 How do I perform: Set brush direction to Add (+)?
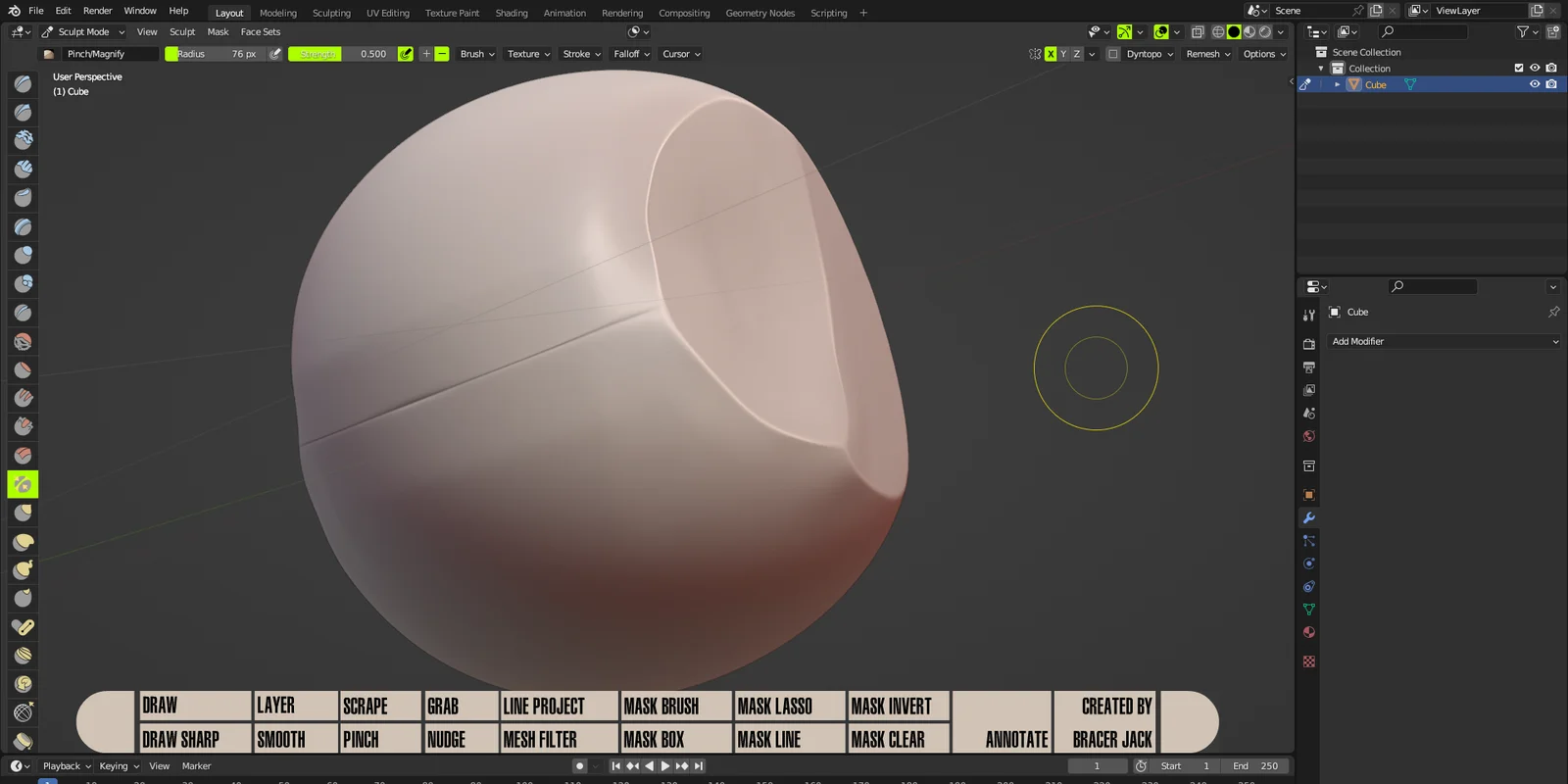(426, 54)
